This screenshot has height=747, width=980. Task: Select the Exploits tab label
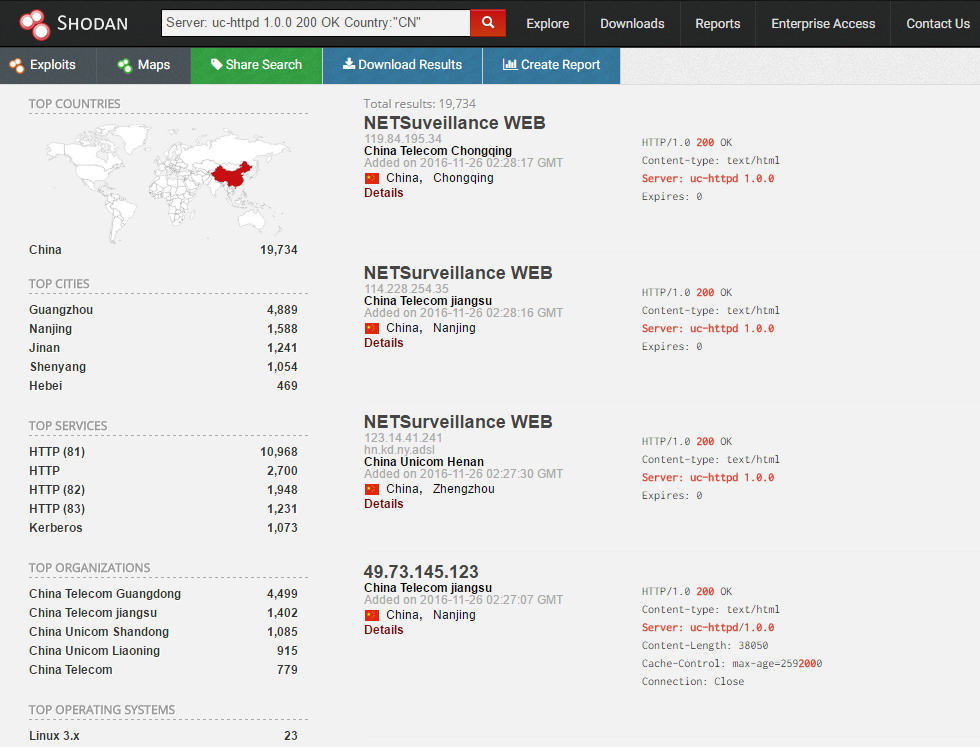pyautogui.click(x=52, y=65)
